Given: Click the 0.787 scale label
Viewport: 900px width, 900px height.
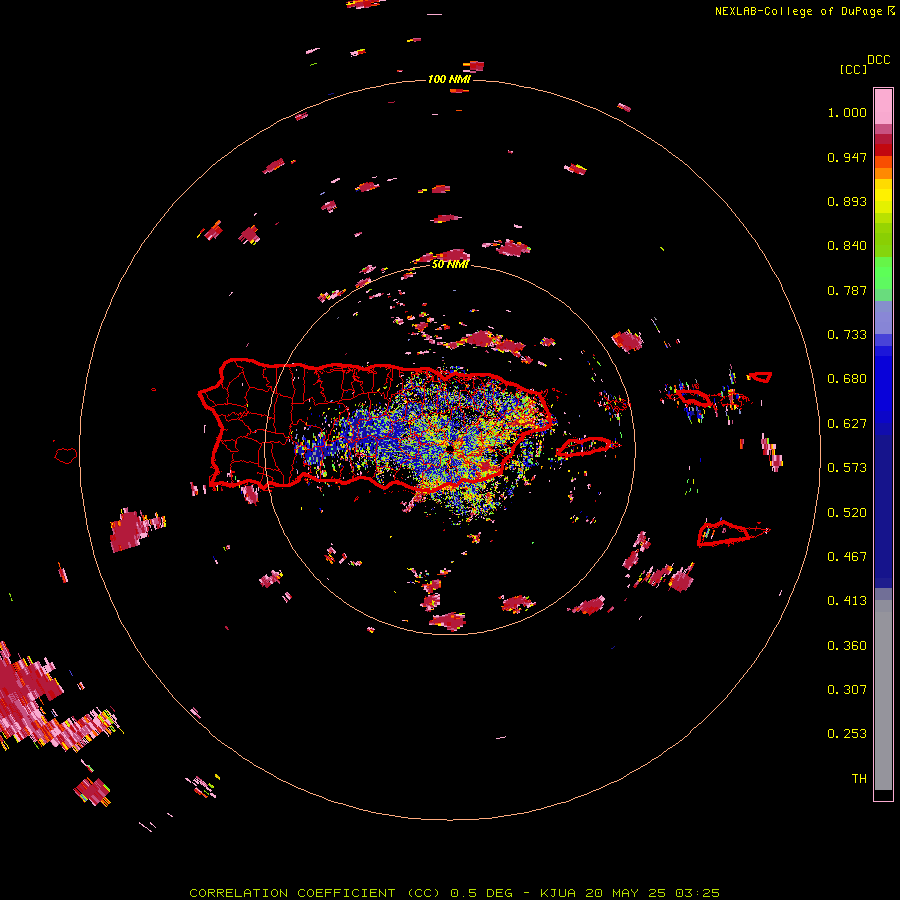Looking at the screenshot, I should 847,290.
